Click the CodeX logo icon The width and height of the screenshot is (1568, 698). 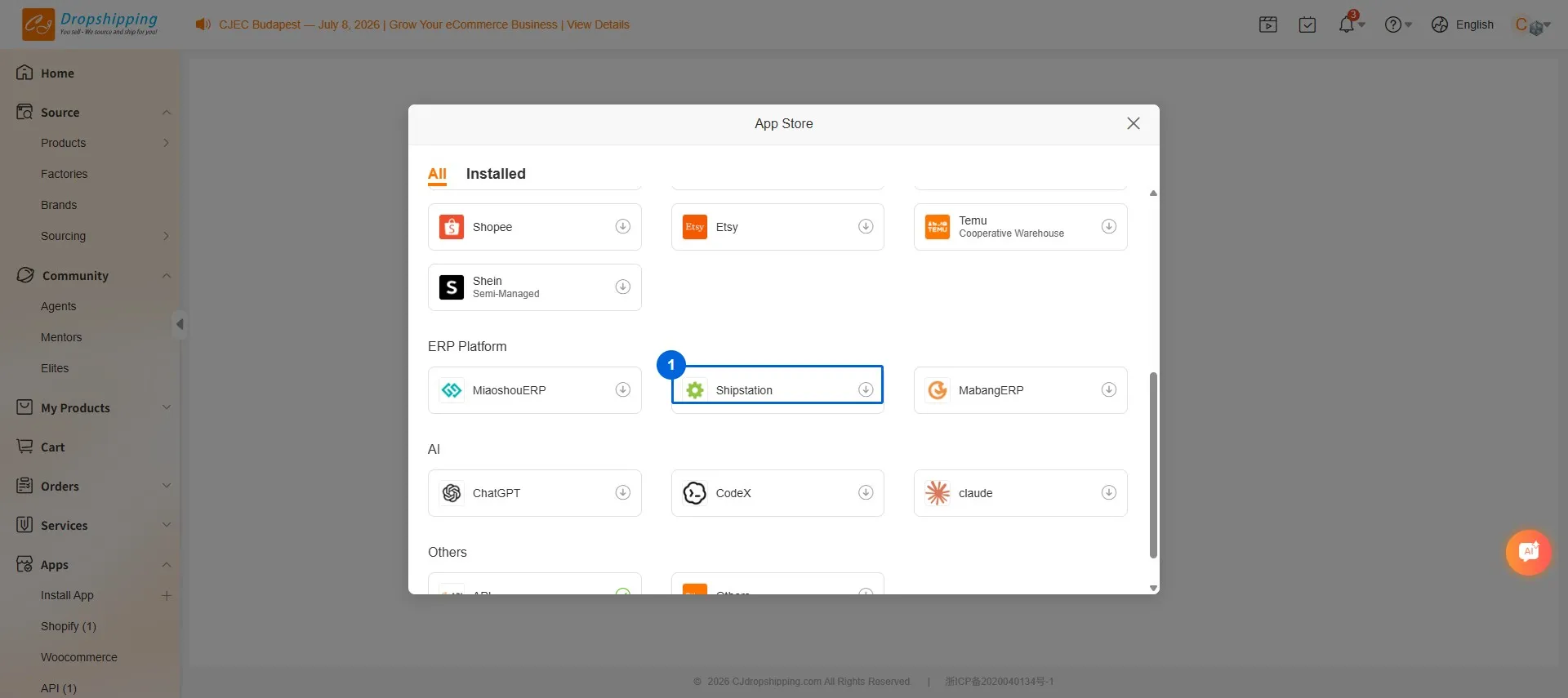coord(694,492)
